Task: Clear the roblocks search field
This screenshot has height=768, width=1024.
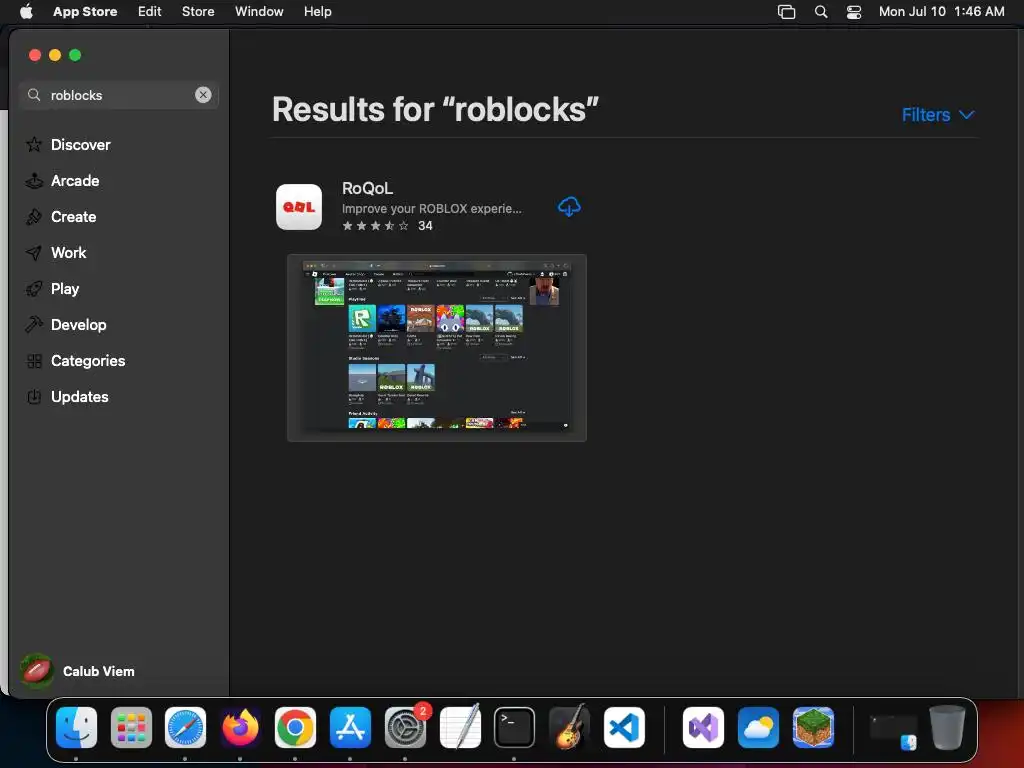Action: point(203,95)
